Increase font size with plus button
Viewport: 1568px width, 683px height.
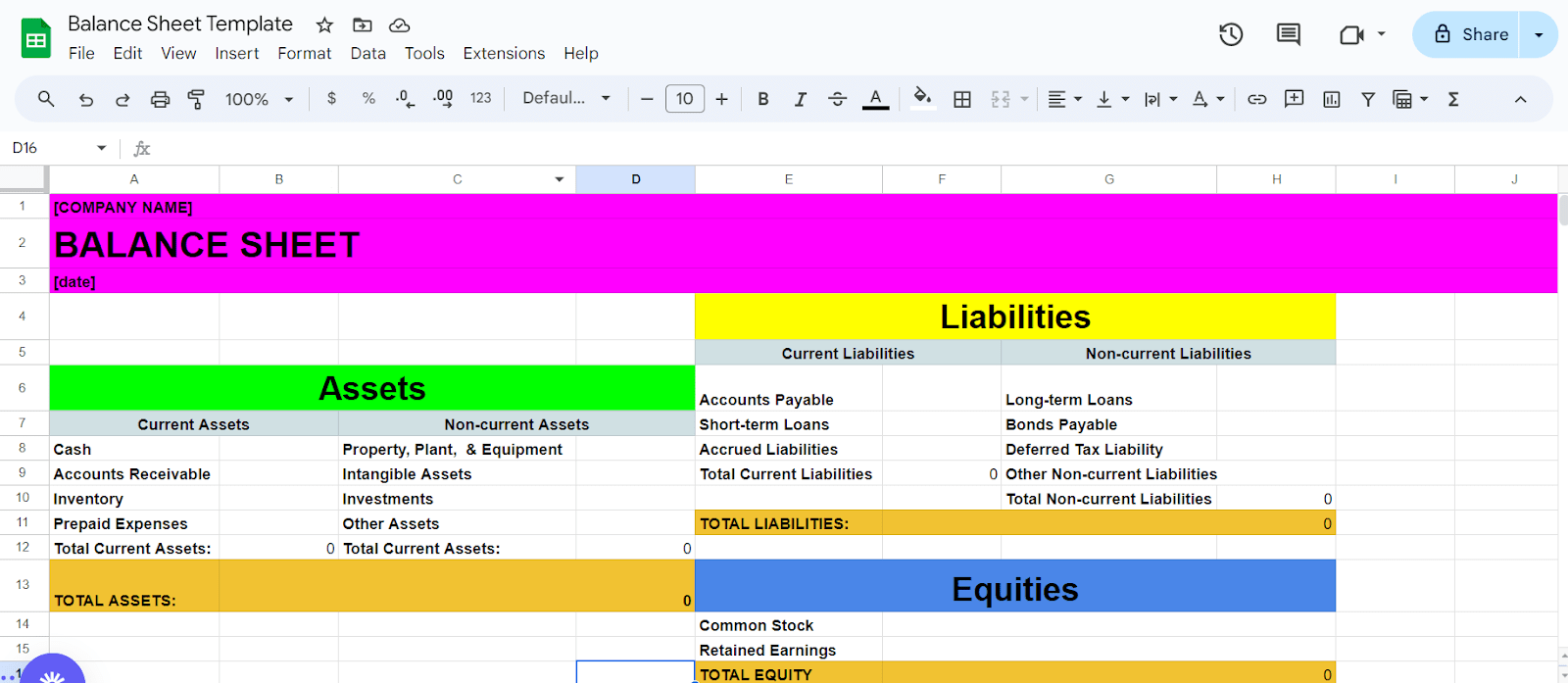(x=722, y=99)
